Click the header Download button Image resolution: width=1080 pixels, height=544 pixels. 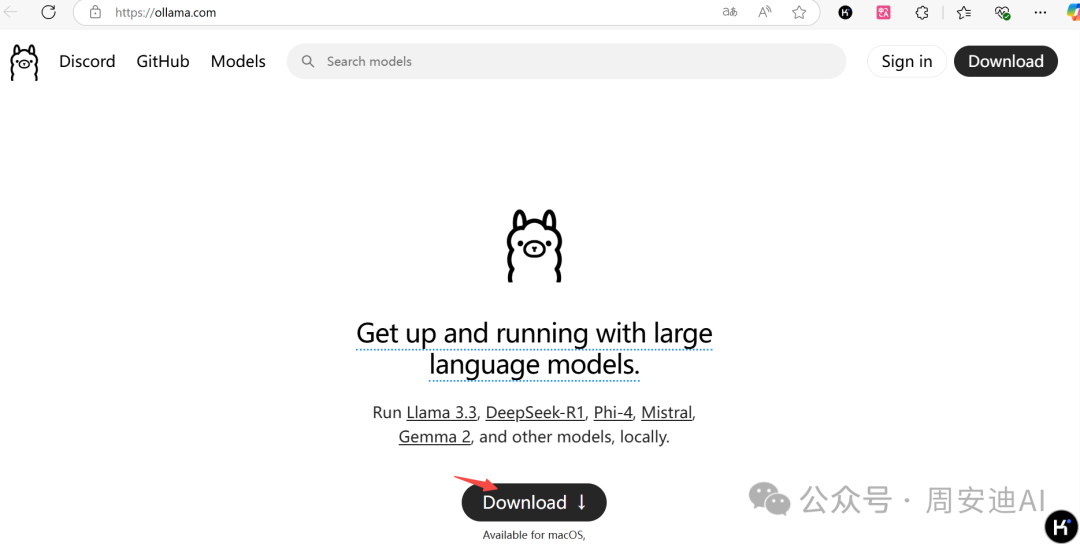pyautogui.click(x=1006, y=61)
